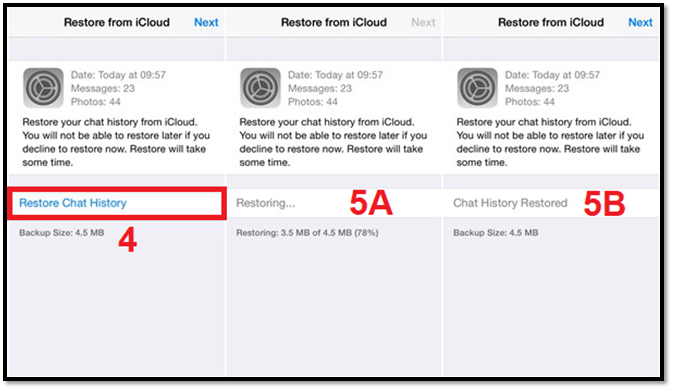Tap the backup icon in the step 4 screen

coord(43,88)
